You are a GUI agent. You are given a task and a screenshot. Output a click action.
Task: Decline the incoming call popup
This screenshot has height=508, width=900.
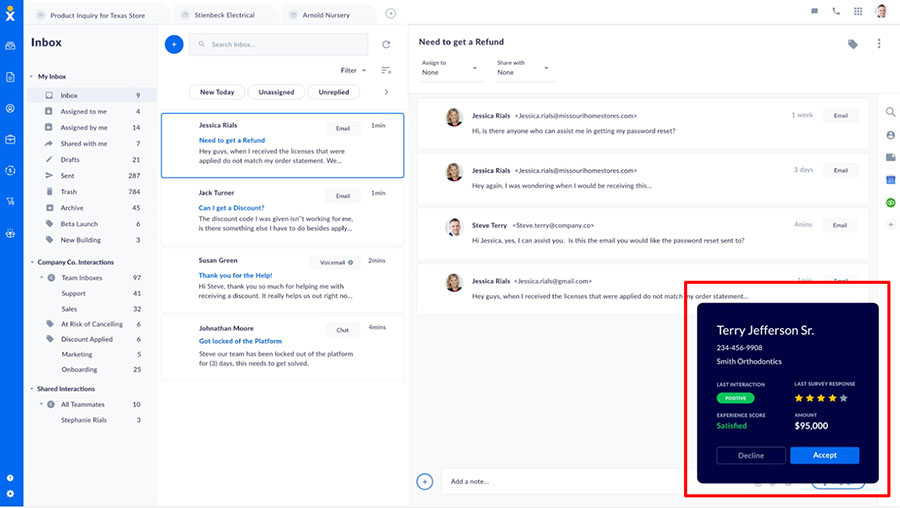click(x=750, y=455)
